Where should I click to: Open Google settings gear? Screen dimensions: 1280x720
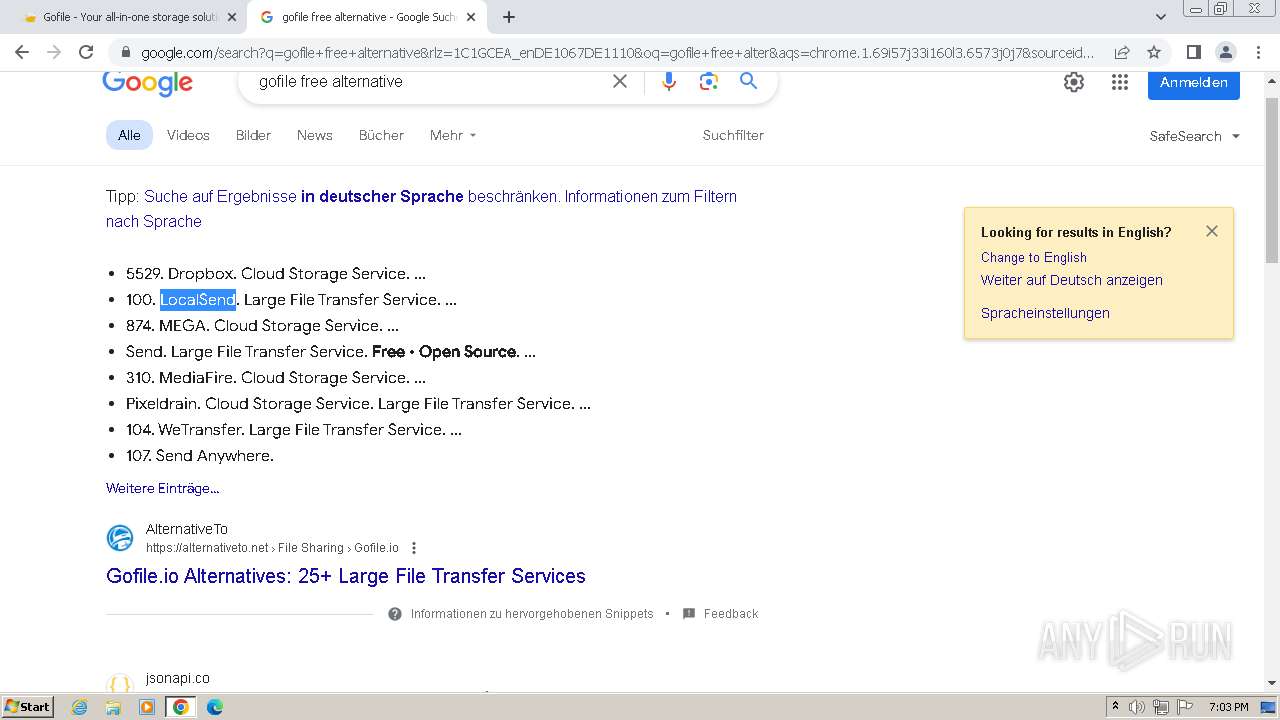pos(1074,82)
